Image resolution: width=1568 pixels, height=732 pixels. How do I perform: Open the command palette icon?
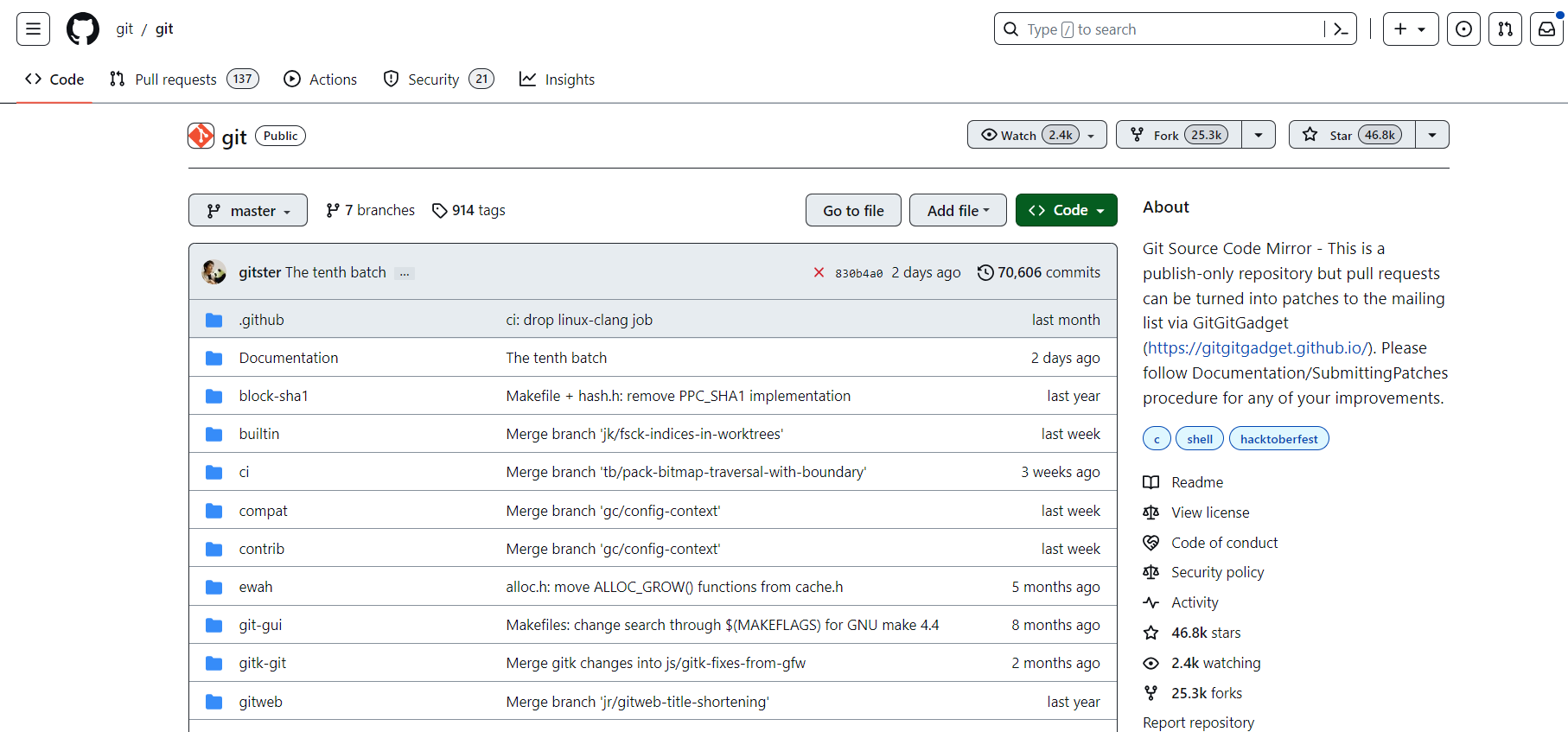pos(1341,29)
